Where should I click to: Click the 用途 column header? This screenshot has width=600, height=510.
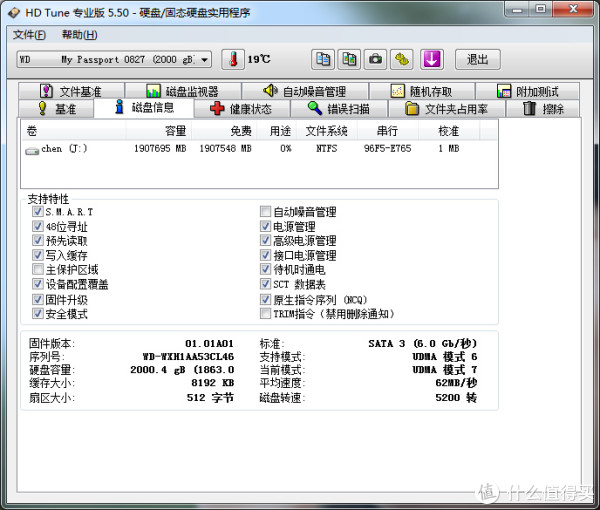click(276, 131)
